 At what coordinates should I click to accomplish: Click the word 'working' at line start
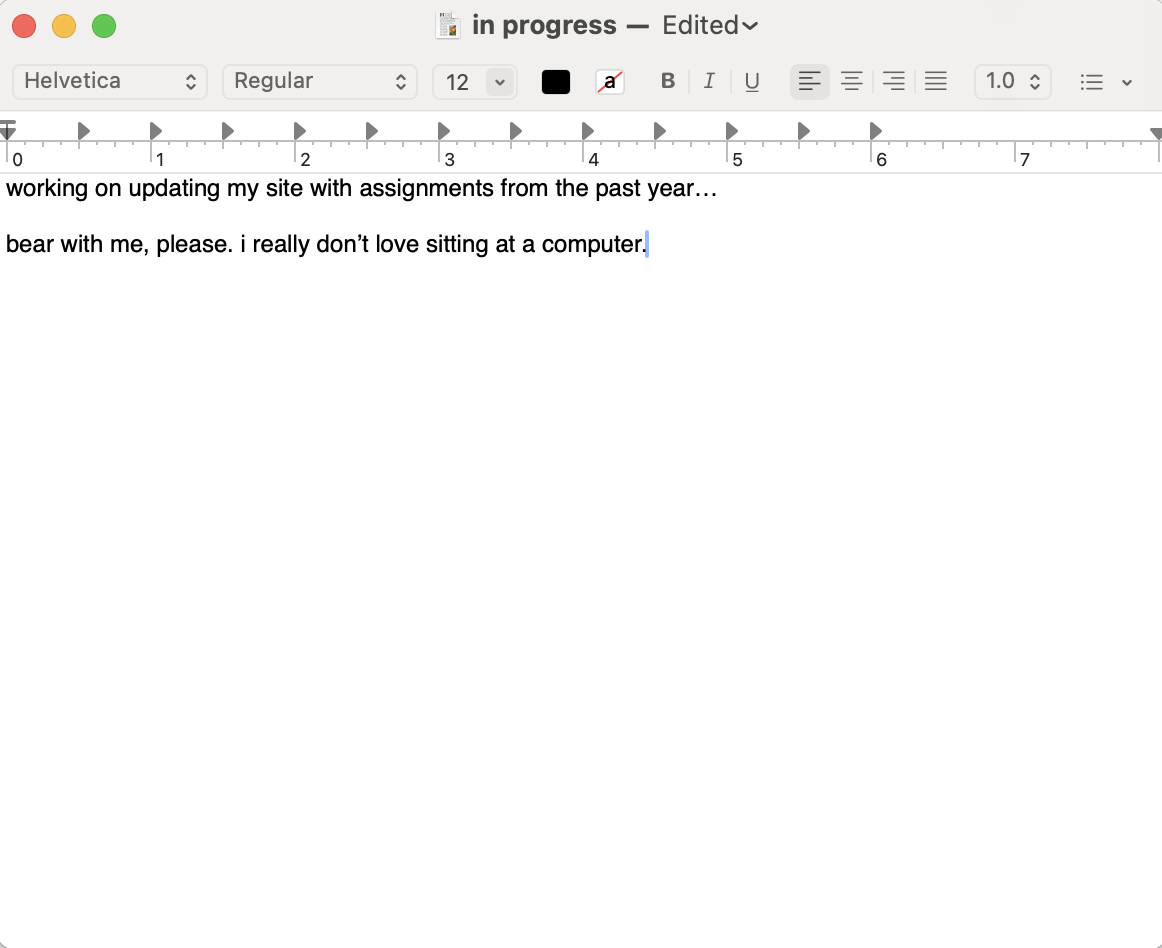coord(47,189)
